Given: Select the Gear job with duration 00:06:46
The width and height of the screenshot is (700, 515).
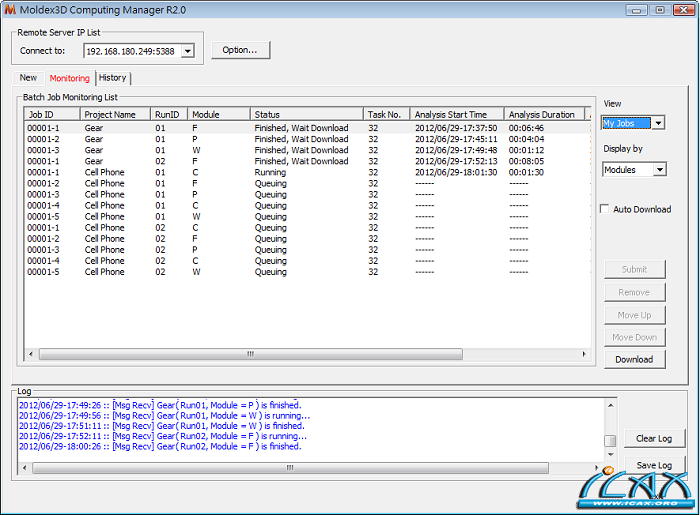Looking at the screenshot, I should [308, 128].
